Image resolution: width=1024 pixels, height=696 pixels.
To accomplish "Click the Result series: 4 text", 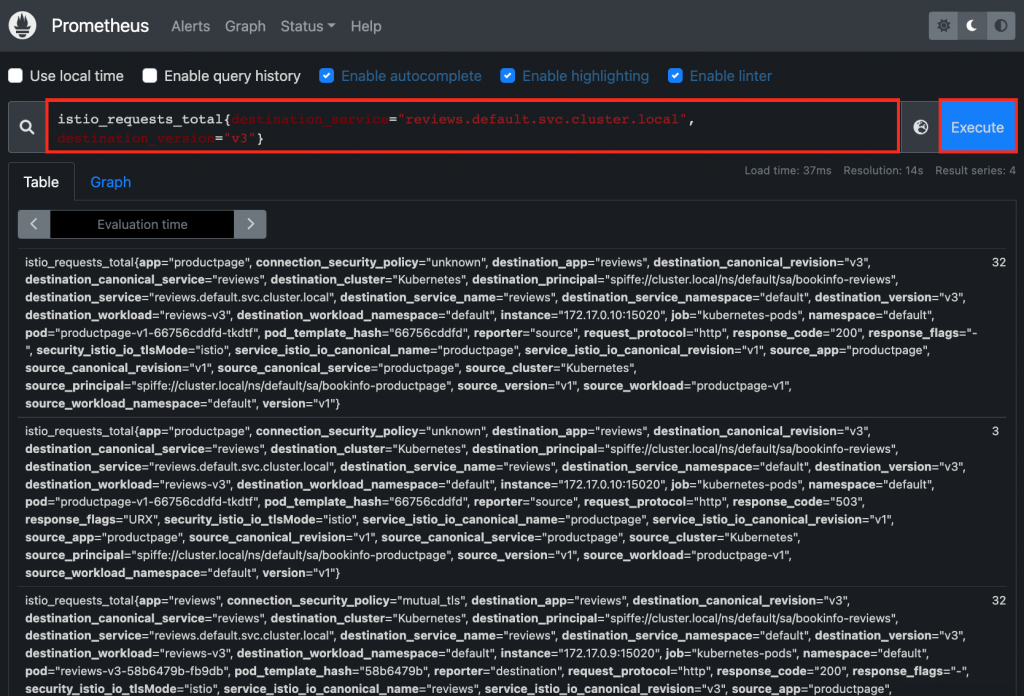I will coord(975,170).
